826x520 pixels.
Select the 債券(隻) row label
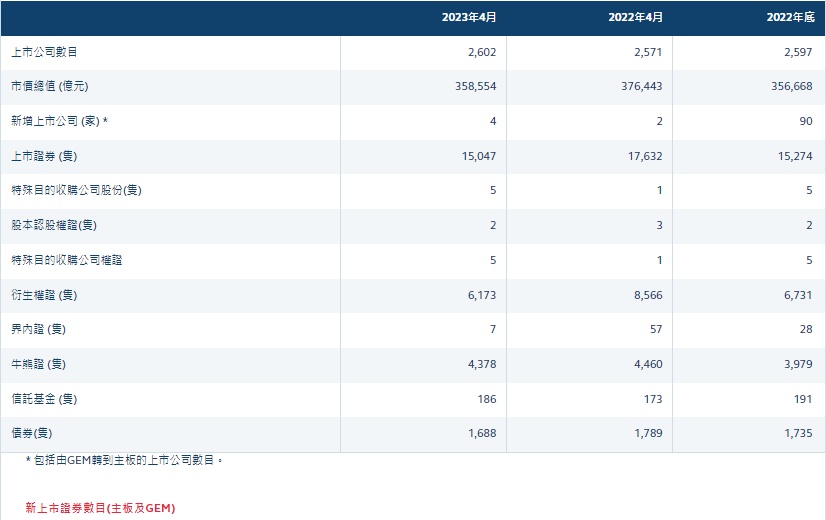(35, 433)
